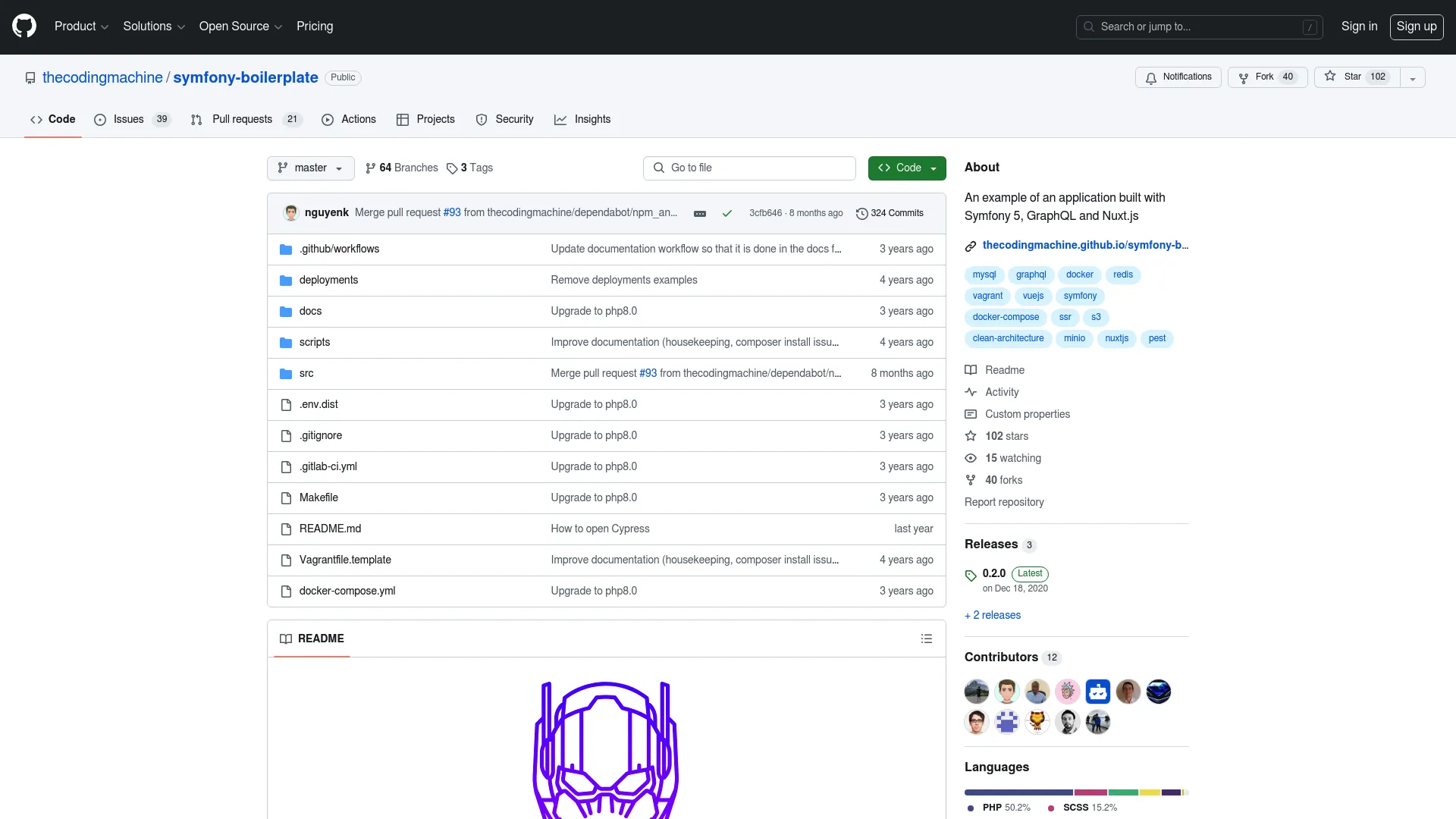Click the .gitignore file icon
The image size is (1456, 819).
point(286,436)
